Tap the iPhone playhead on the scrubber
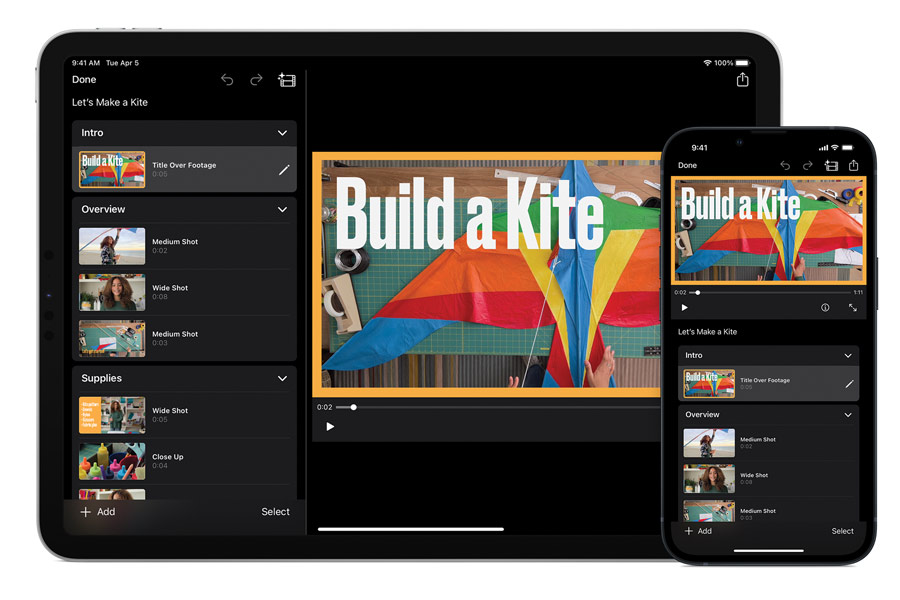Viewport: 900px width, 600px height. 698,293
